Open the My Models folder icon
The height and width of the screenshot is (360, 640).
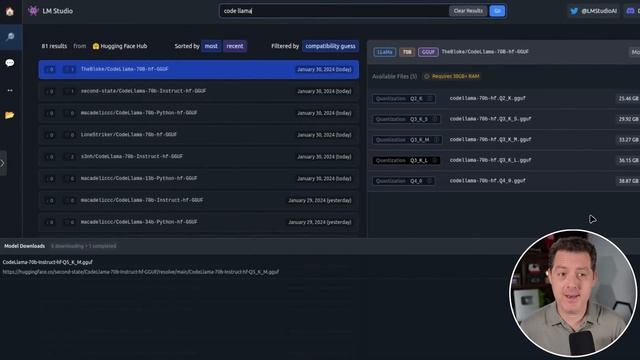[10, 115]
